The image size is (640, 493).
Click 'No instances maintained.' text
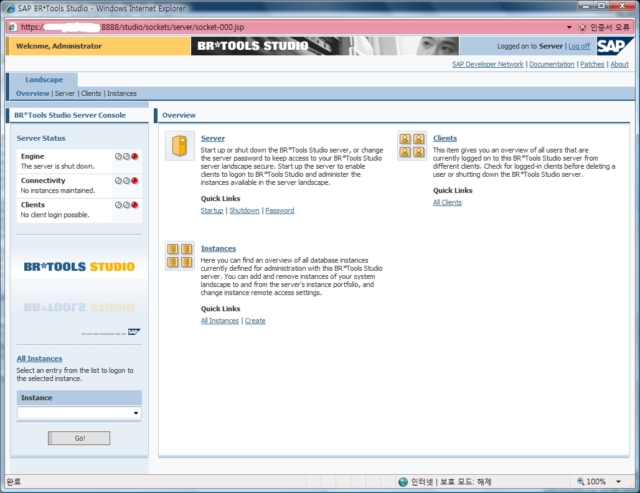[x=58, y=191]
